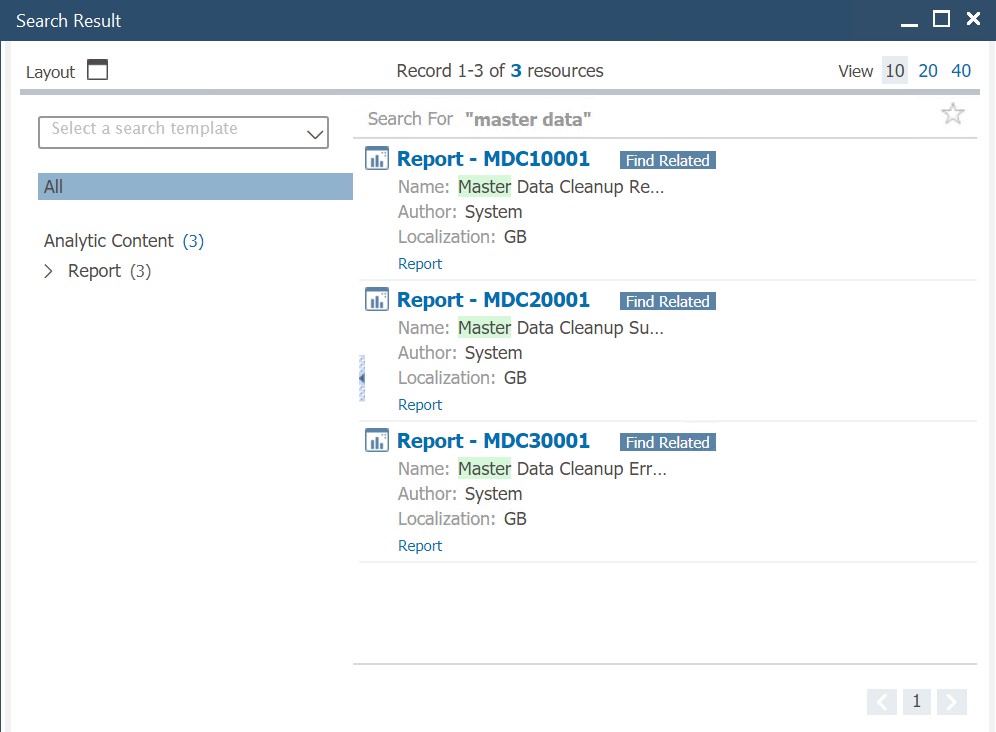996x732 pixels.
Task: Click the Layout grid icon
Action: 95,70
